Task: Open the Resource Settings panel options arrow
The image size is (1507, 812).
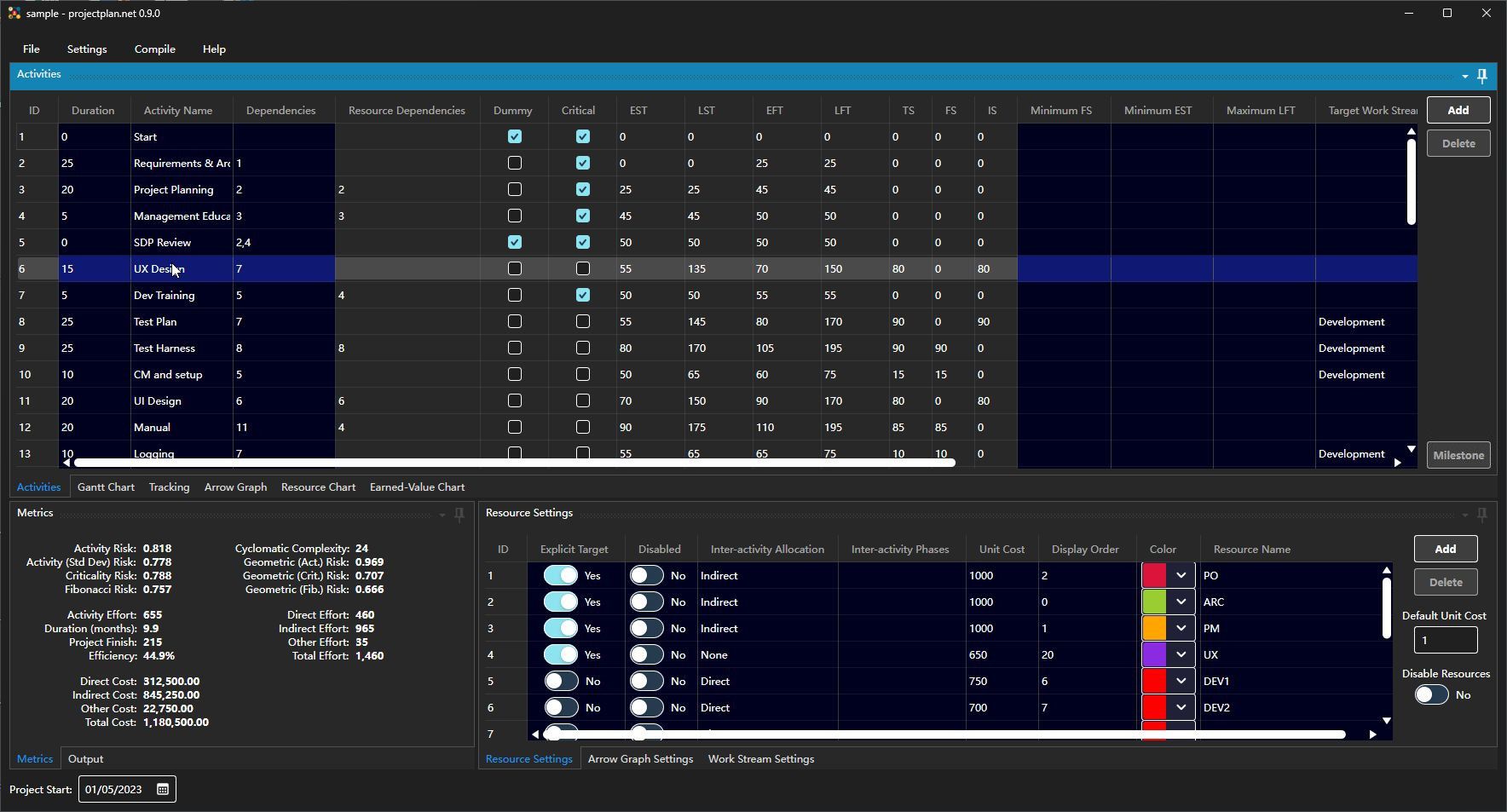Action: tap(1465, 515)
